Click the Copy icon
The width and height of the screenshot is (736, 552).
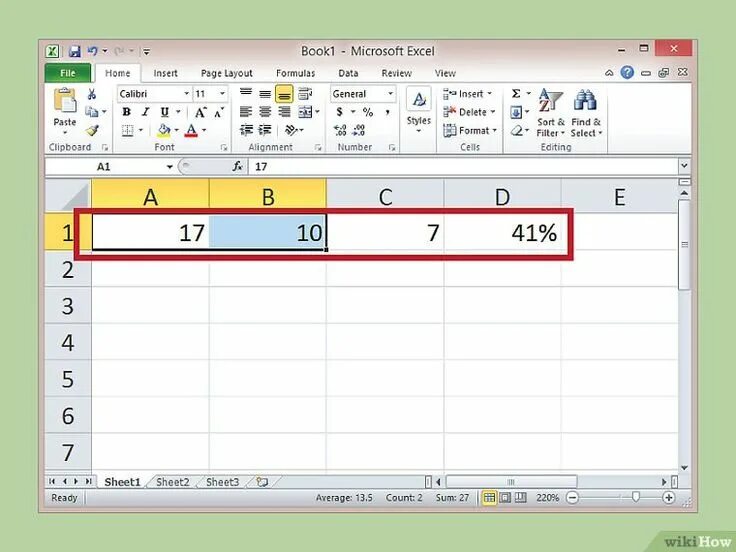[x=91, y=112]
